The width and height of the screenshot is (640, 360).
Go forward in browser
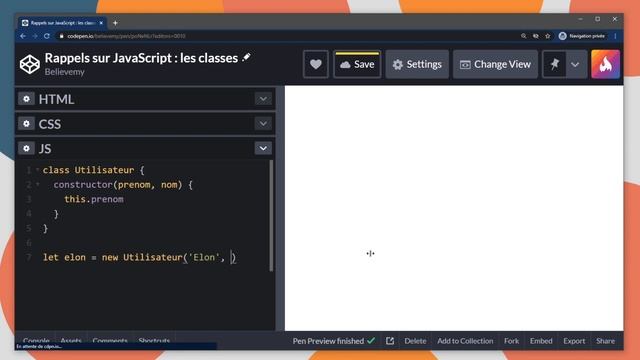pyautogui.click(x=35, y=36)
